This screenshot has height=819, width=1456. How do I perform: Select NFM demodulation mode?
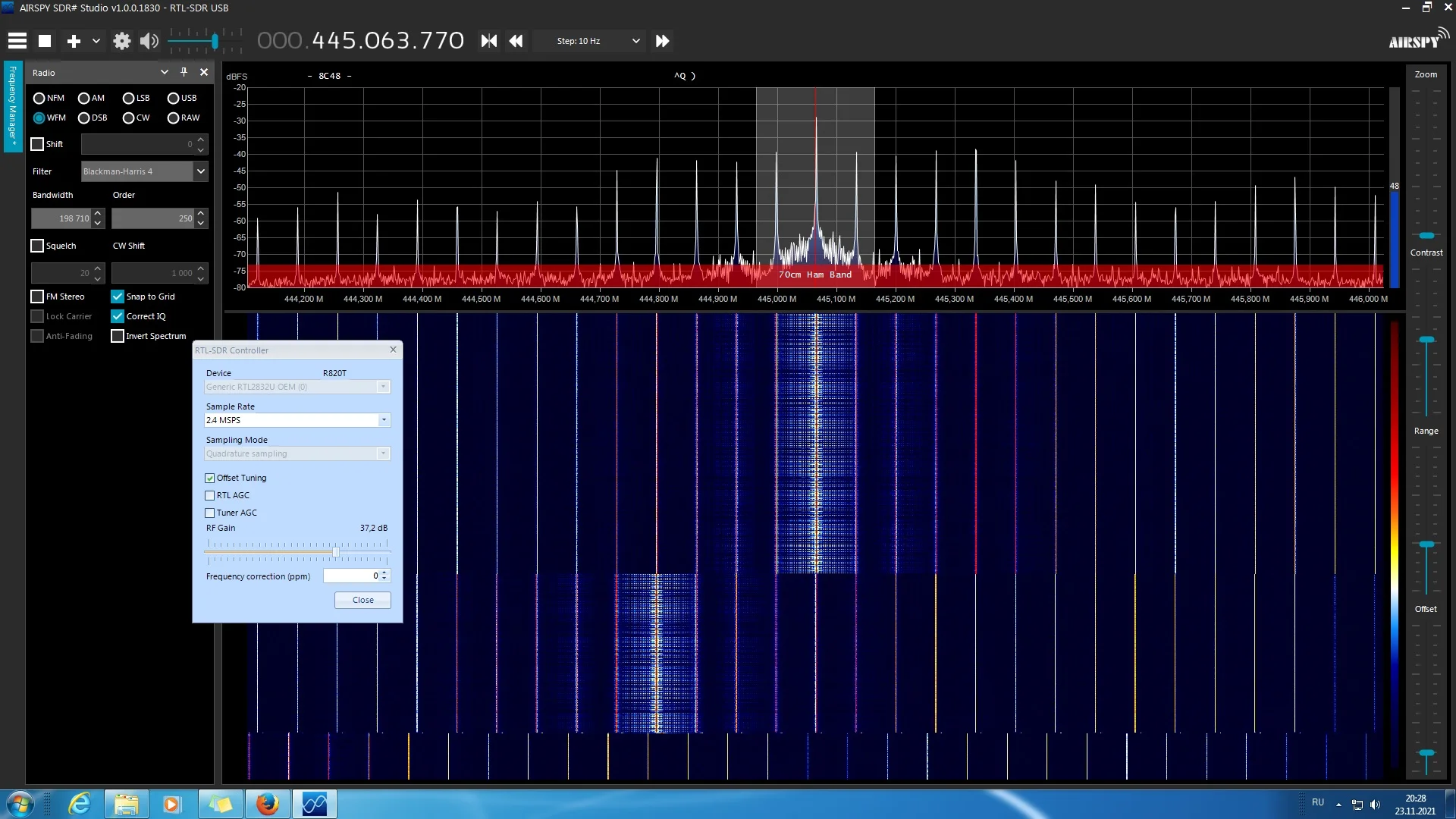pos(39,99)
